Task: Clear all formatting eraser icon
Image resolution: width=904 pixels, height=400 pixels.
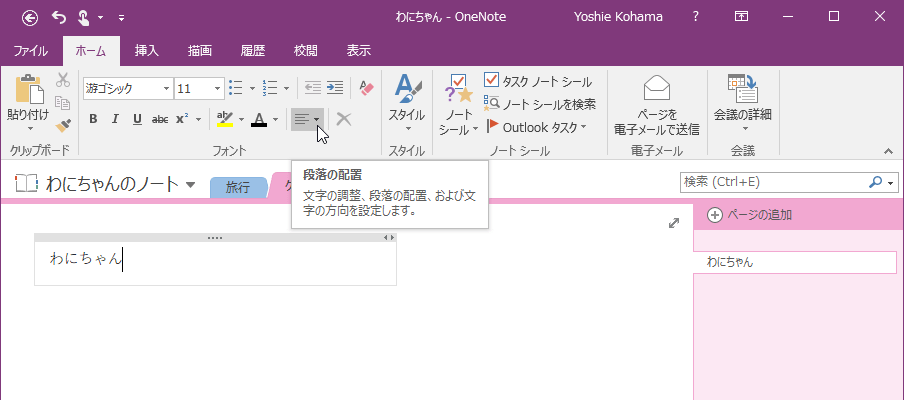Action: (367, 88)
